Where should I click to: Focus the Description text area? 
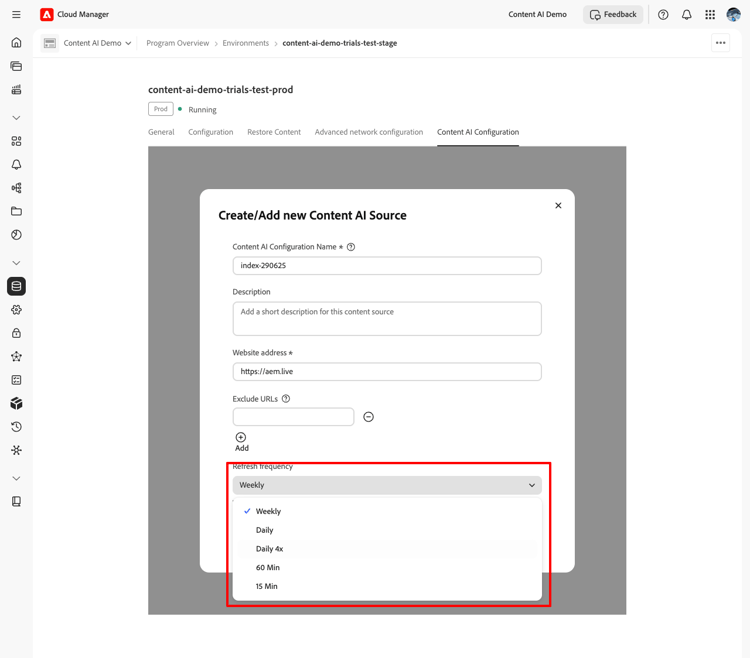click(x=387, y=318)
